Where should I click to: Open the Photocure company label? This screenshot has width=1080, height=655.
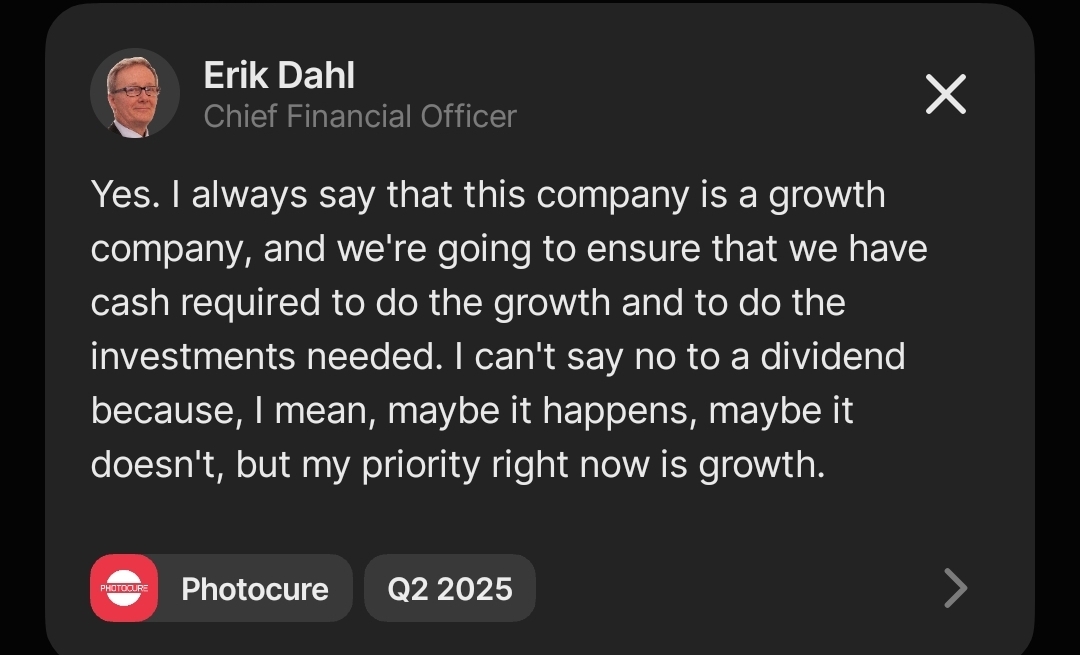coord(255,589)
